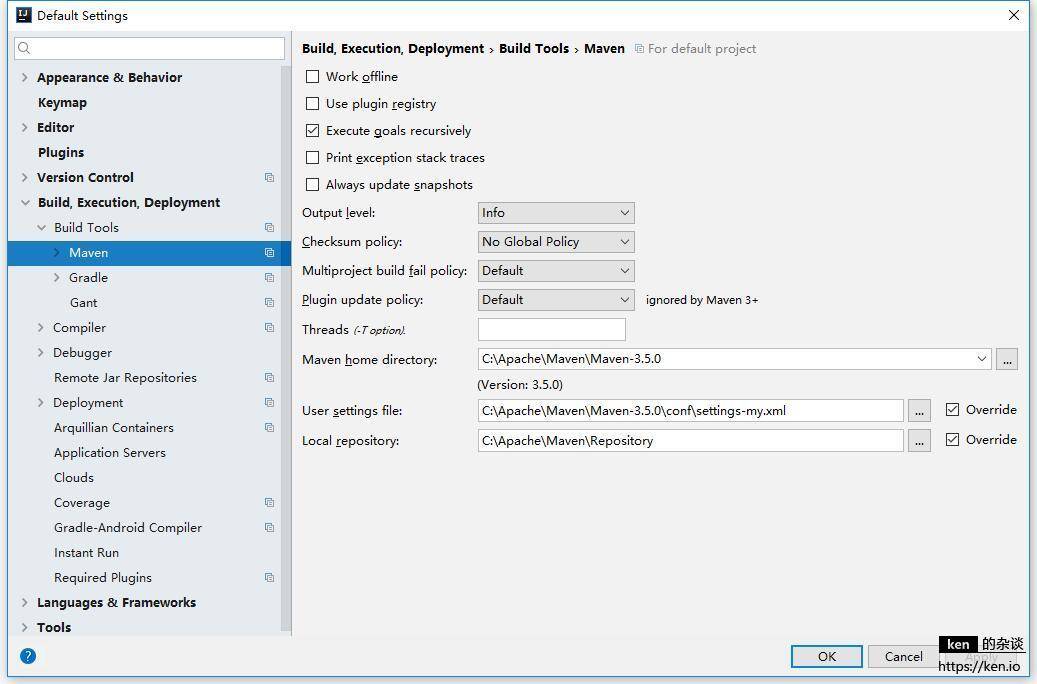1037x684 pixels.
Task: Click Build Tools in breadcrumb
Action: [534, 48]
